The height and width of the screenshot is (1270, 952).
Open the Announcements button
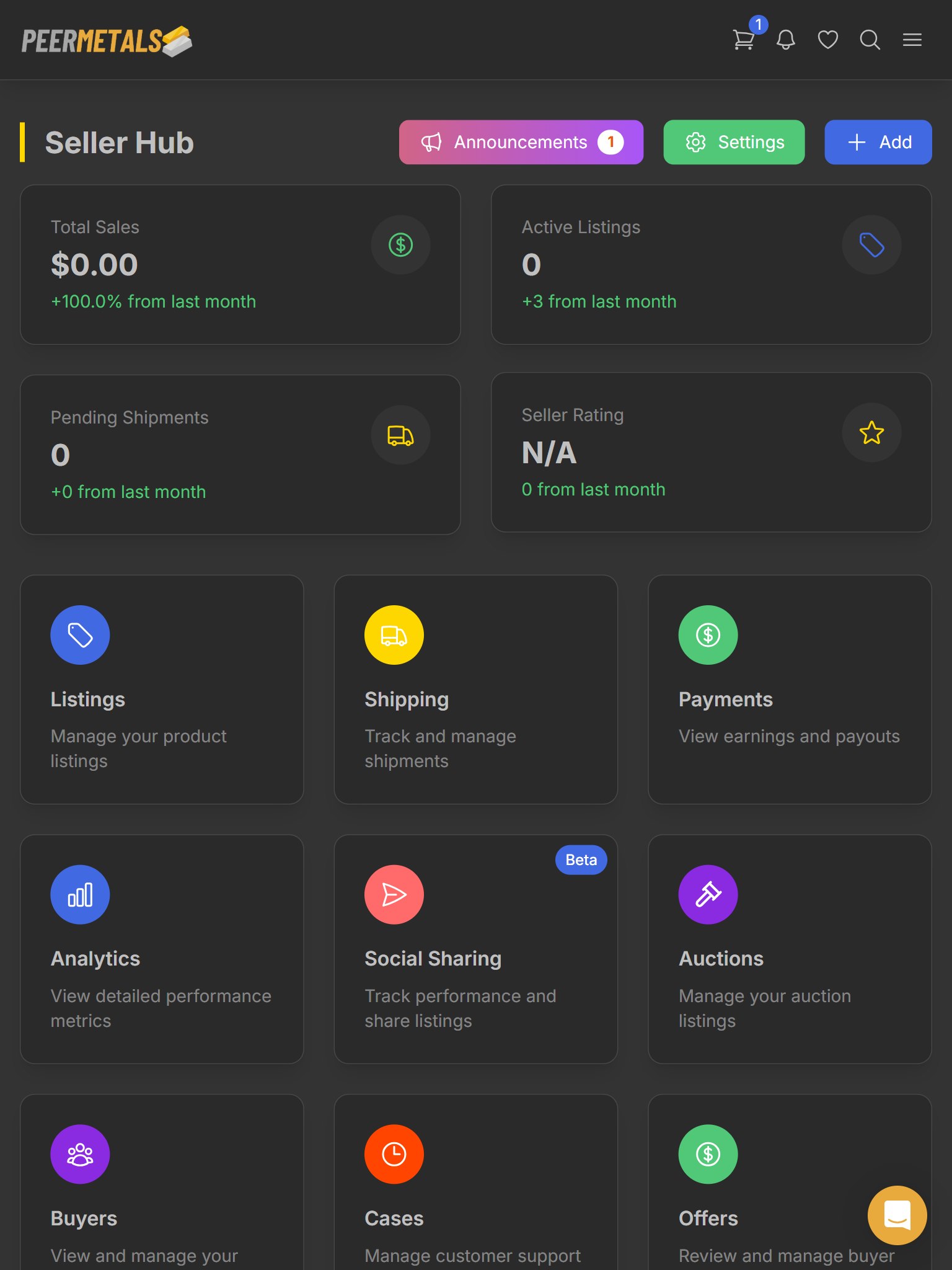521,142
